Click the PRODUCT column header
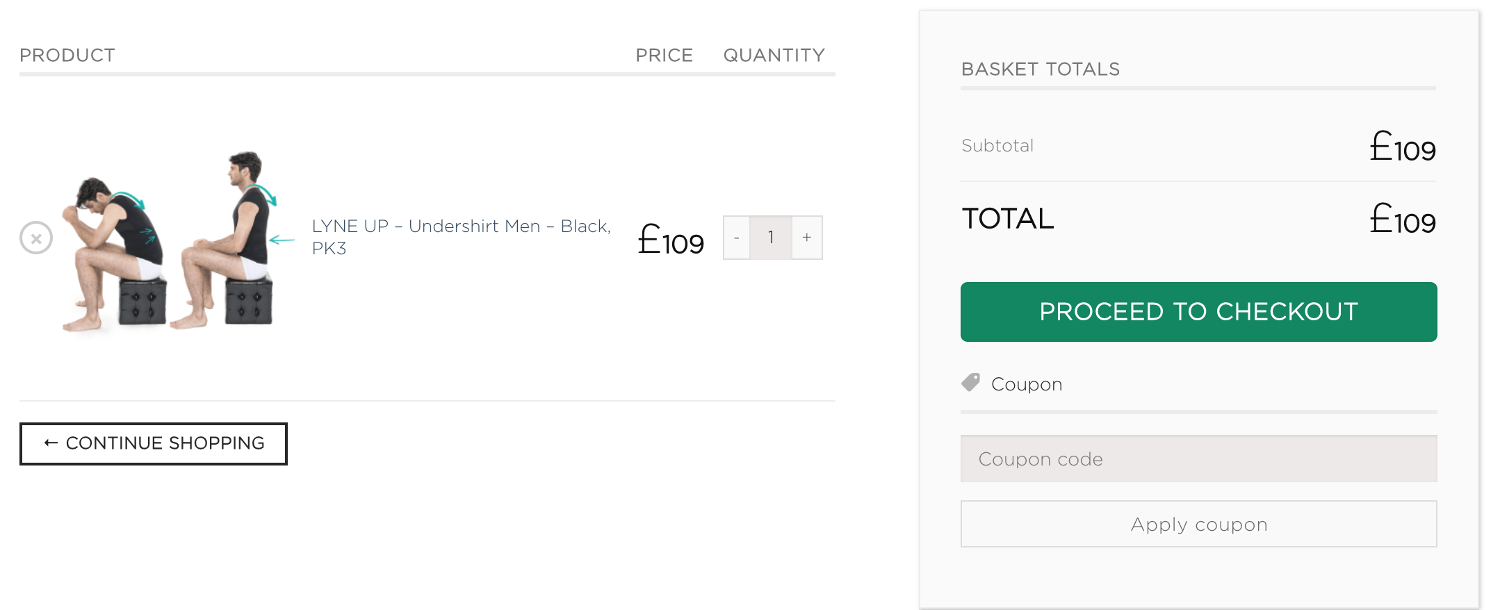The height and width of the screenshot is (610, 1500). 67,55
